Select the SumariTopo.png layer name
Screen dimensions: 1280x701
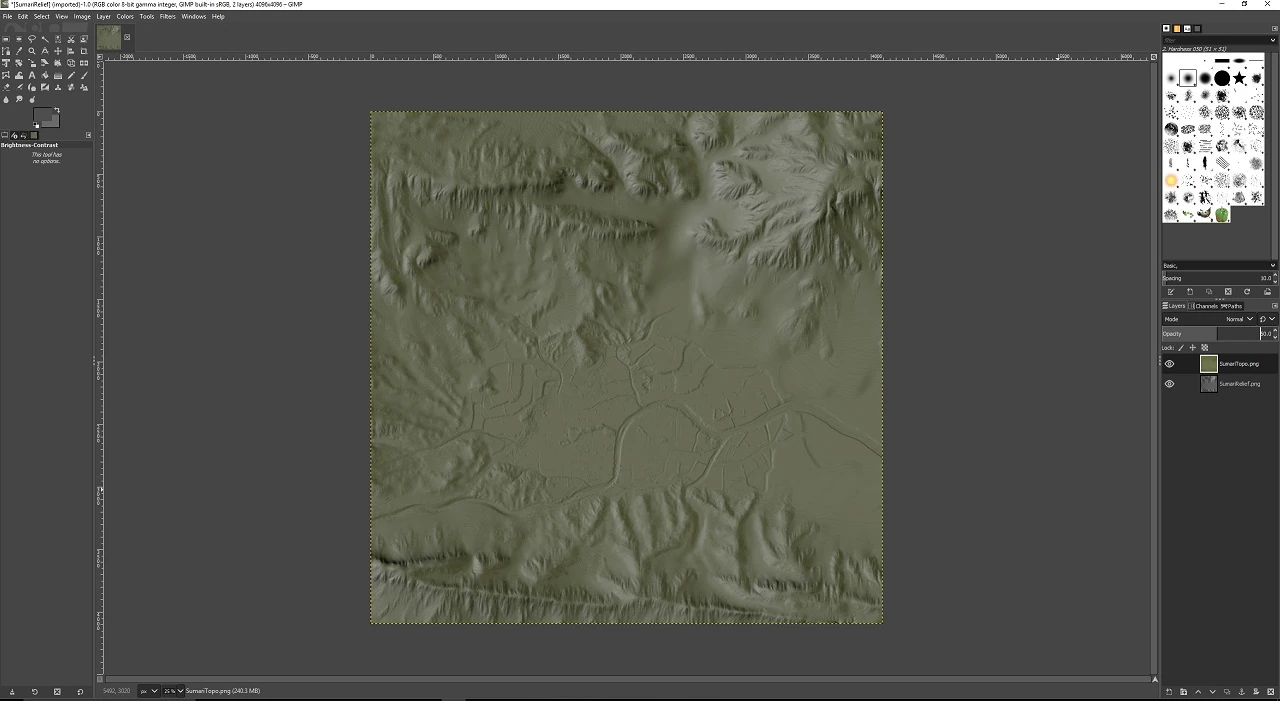(1239, 364)
